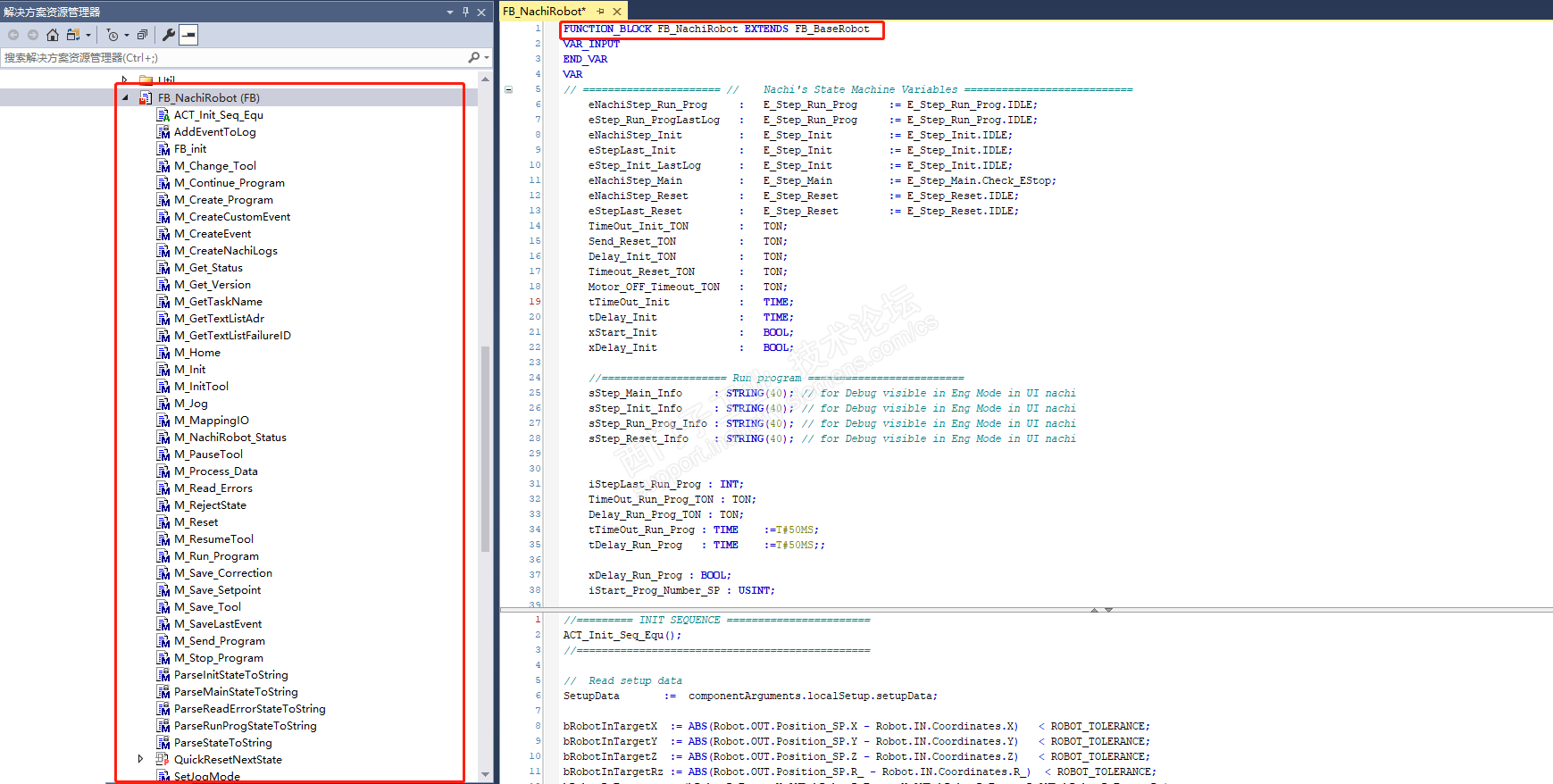The height and width of the screenshot is (784, 1553).
Task: Open the view switcher dropdown arrow
Action: [x=88, y=35]
